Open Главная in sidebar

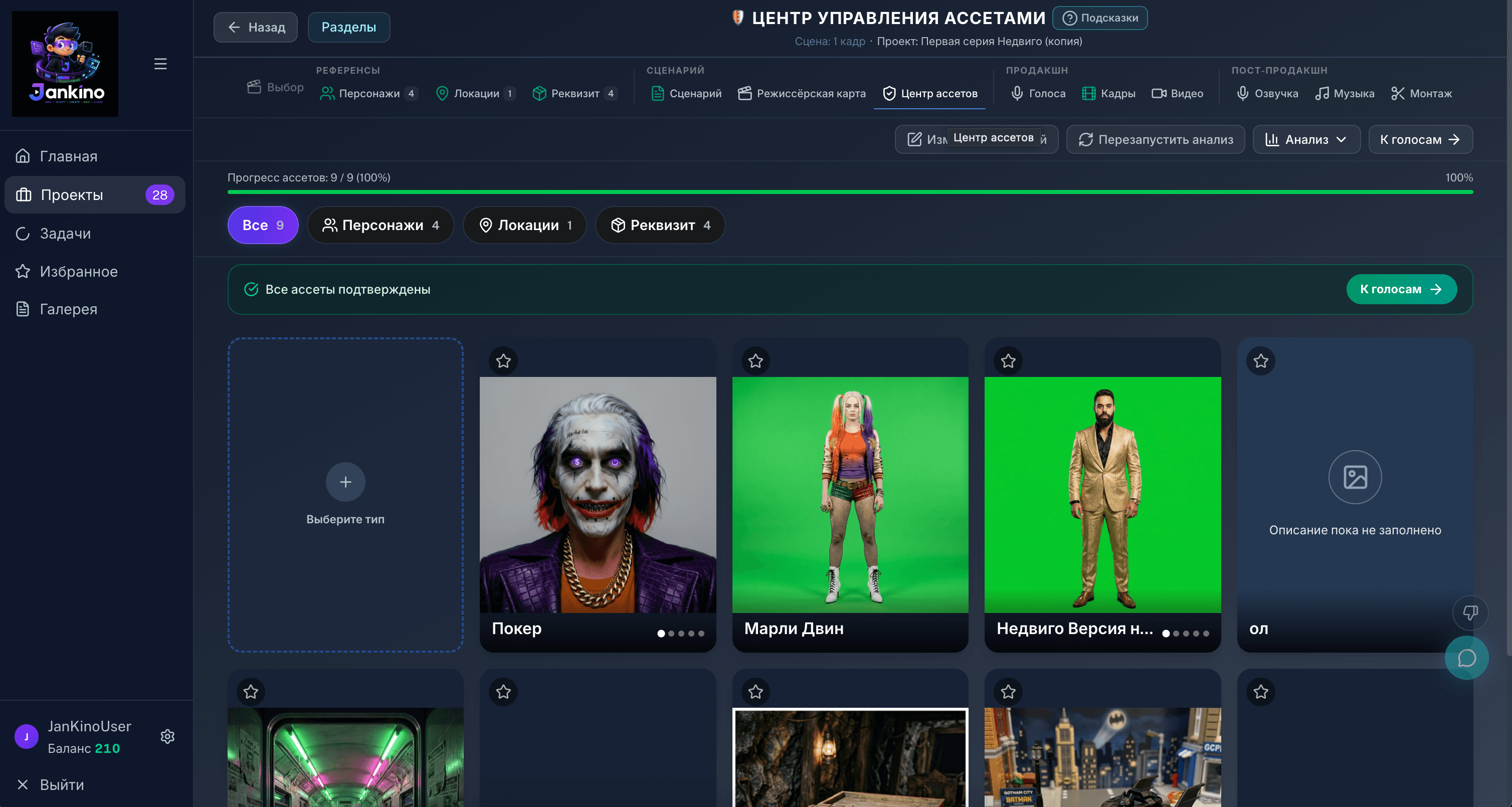point(95,156)
